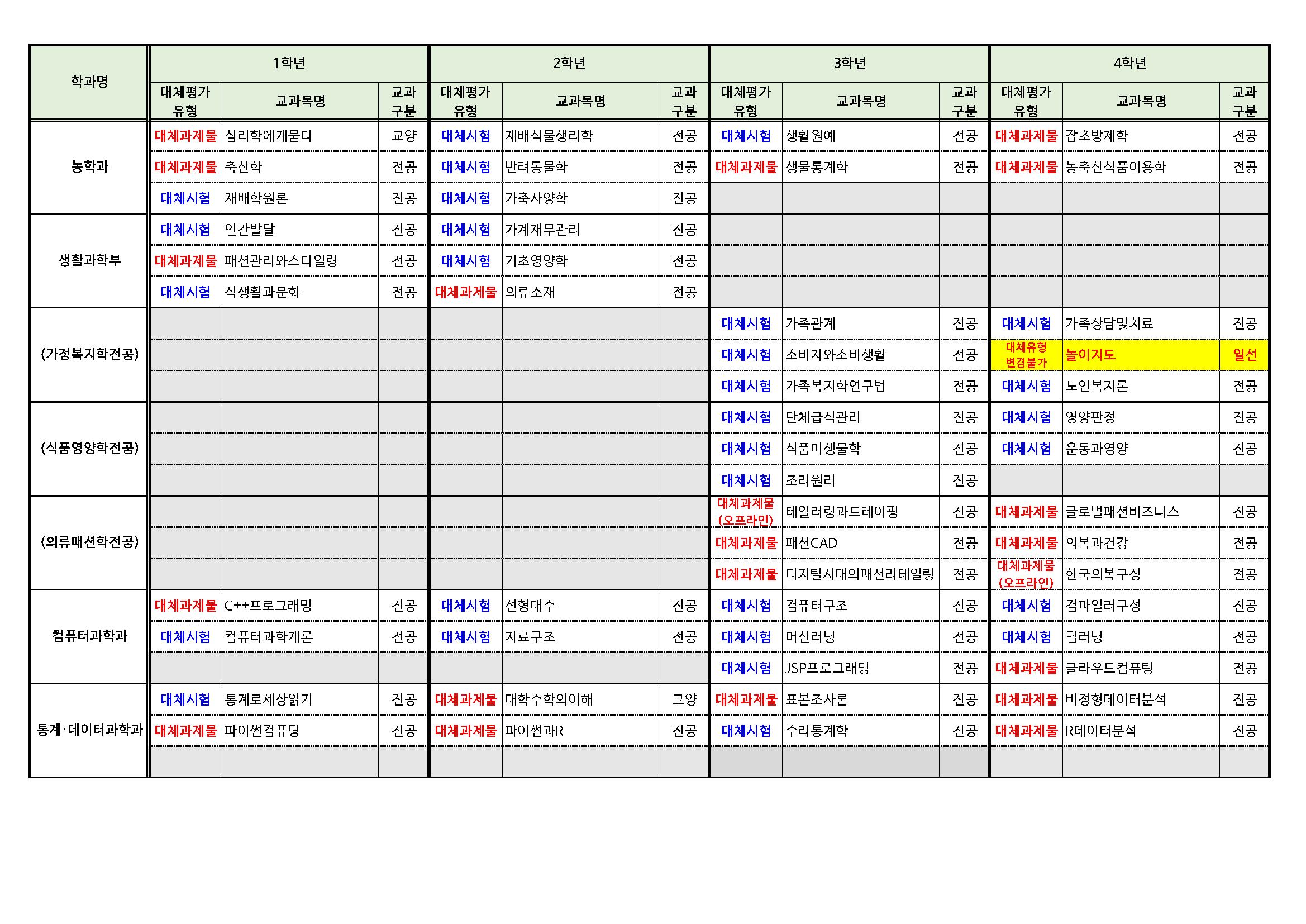Select the 자료구조 course cell
Screen dimensions: 1306x924
[581, 636]
